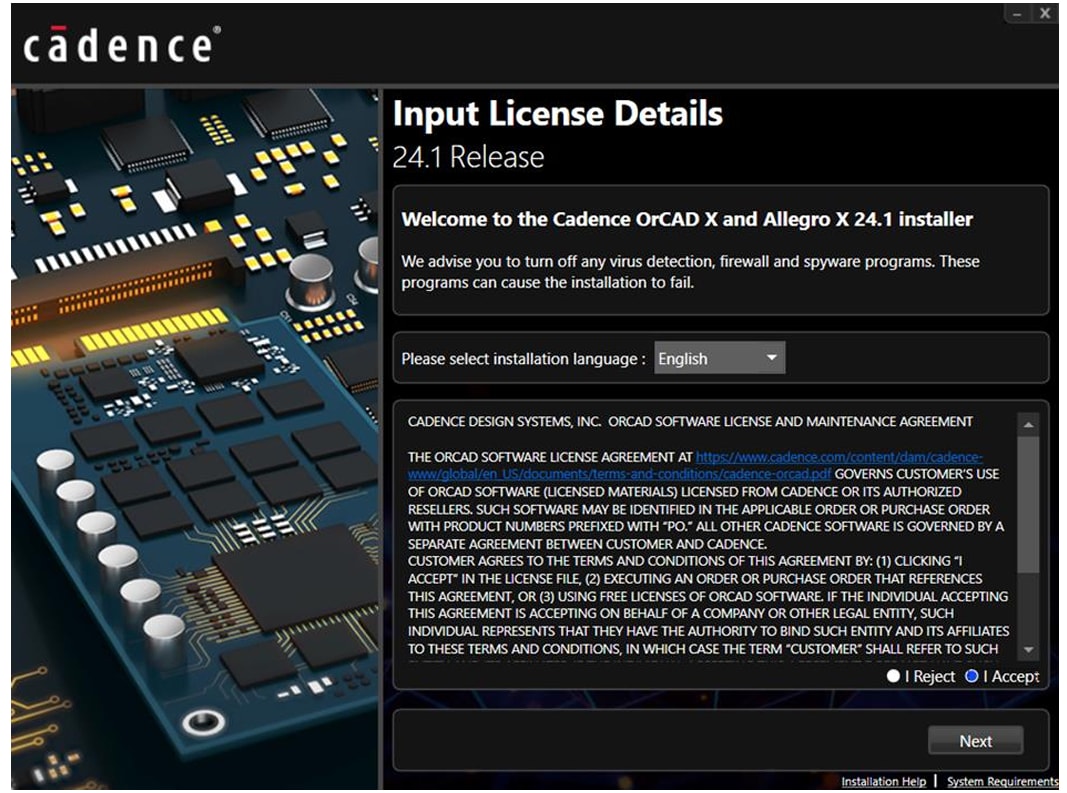
Task: Click the 'CADENCE DESIGN SYSTEMS, INC.' license title line
Action: pyautogui.click(x=690, y=421)
